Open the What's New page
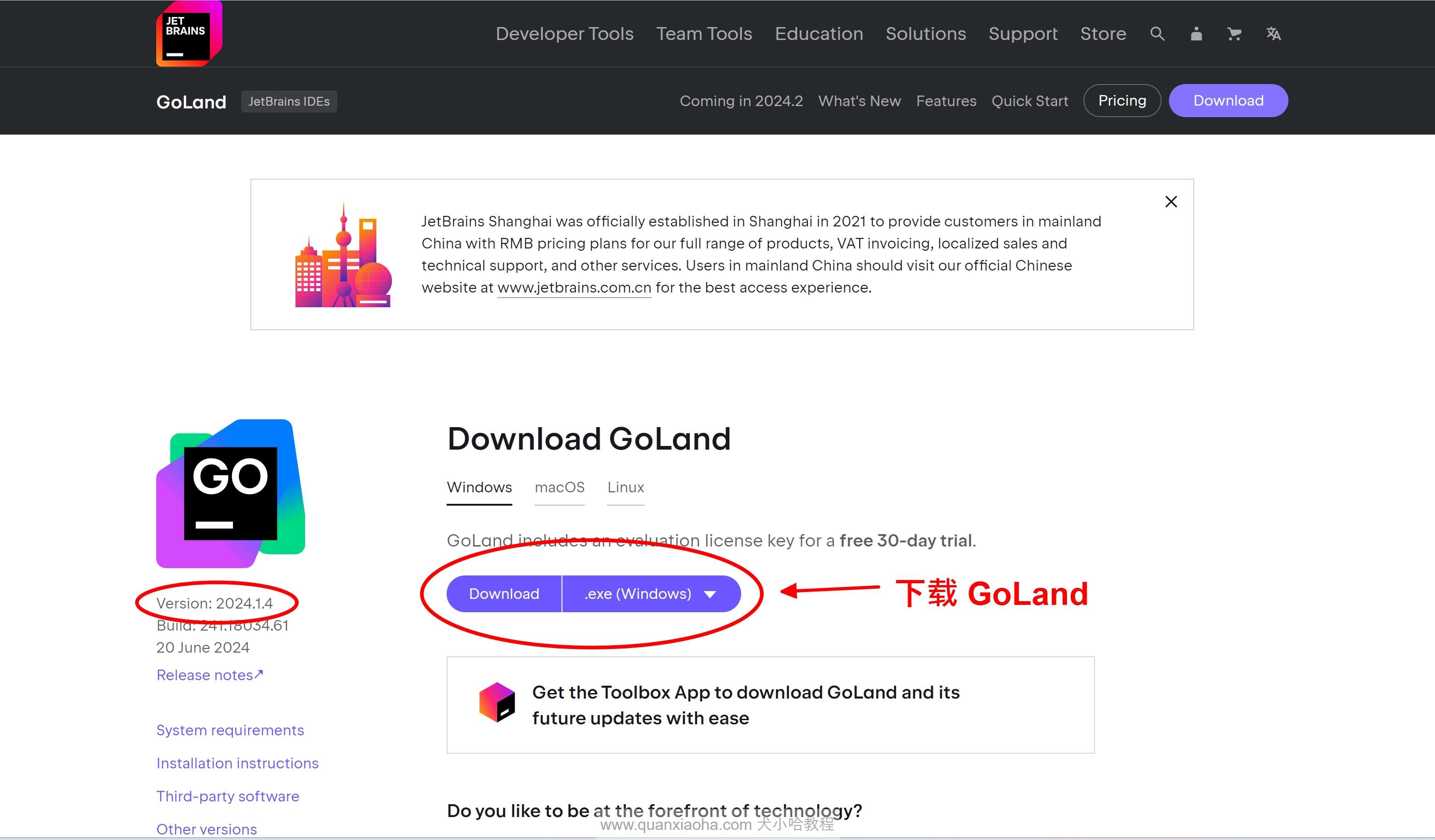1435x840 pixels. point(859,101)
